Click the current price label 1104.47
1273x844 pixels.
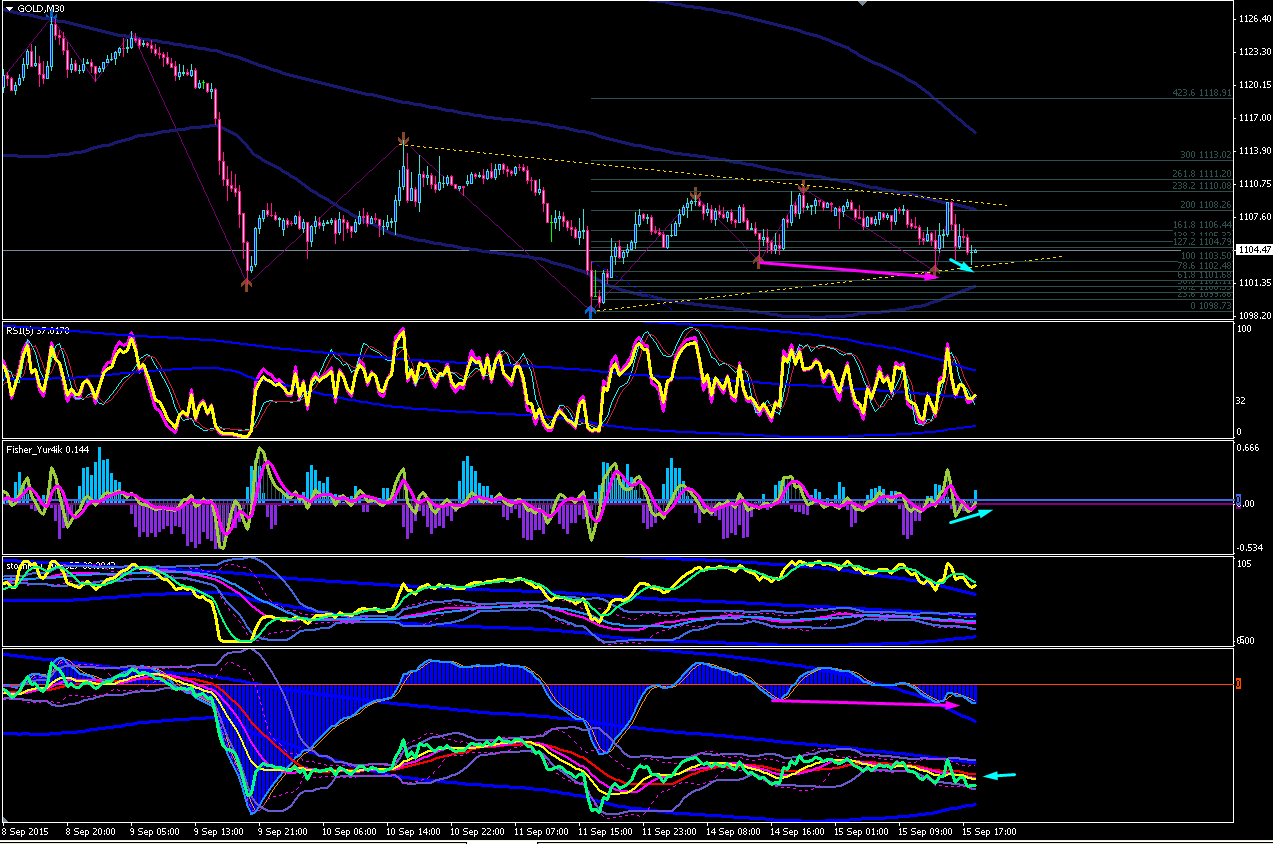pyautogui.click(x=1253, y=250)
